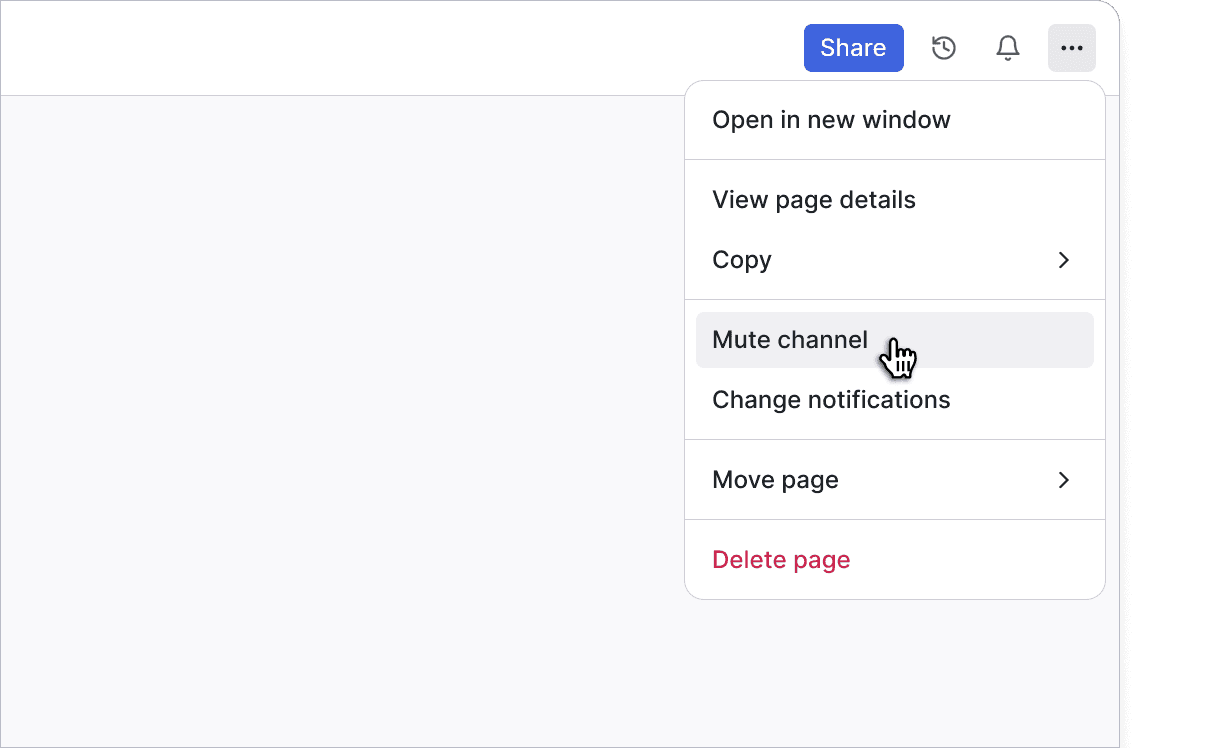This screenshot has height=748, width=1216.
Task: Choose View page details
Action: [x=813, y=200]
